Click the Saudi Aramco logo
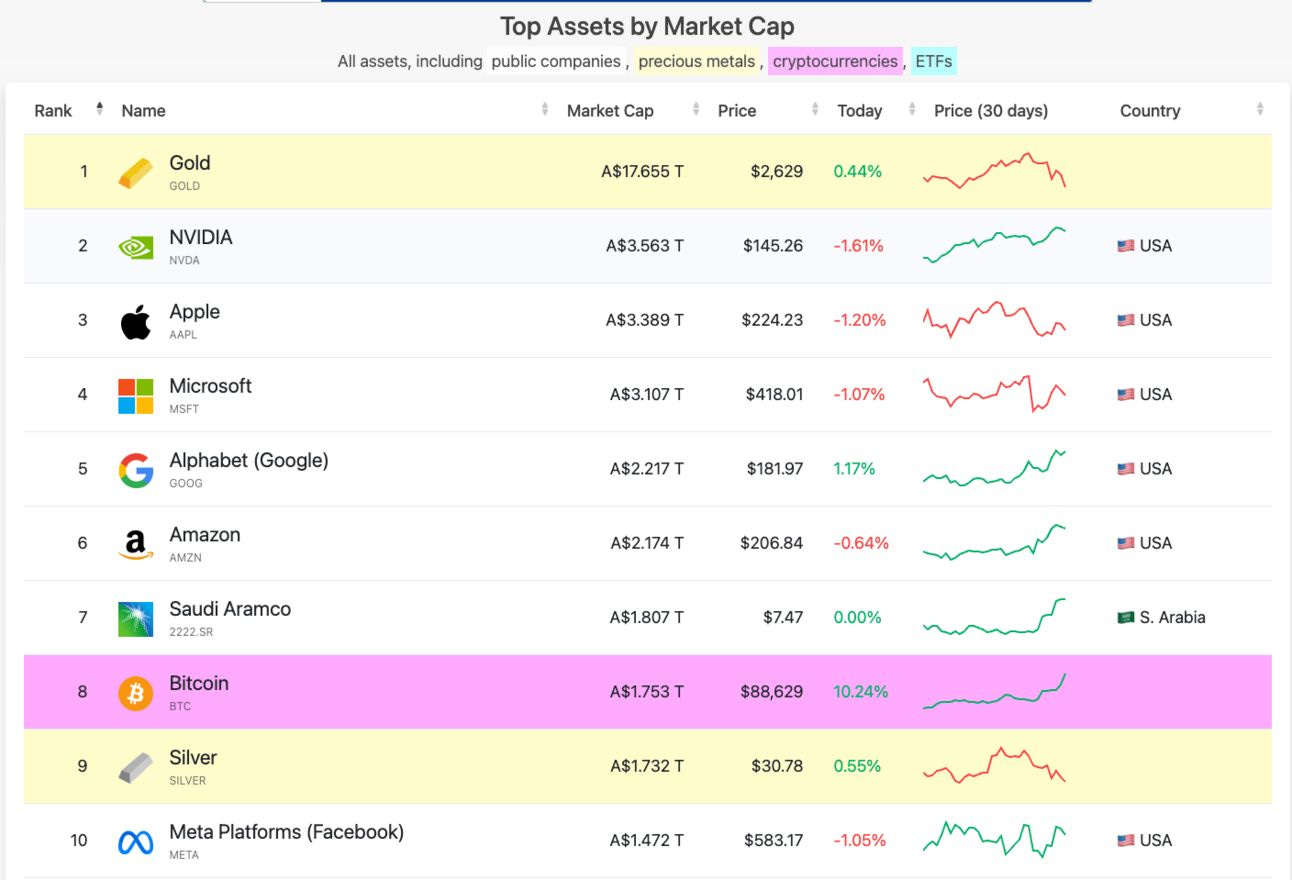This screenshot has height=880, width=1292. click(x=135, y=617)
